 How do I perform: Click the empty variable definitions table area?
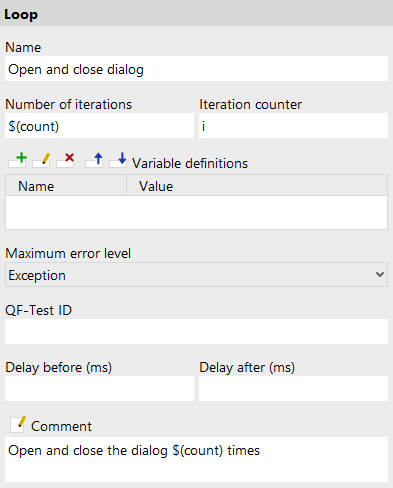click(196, 212)
